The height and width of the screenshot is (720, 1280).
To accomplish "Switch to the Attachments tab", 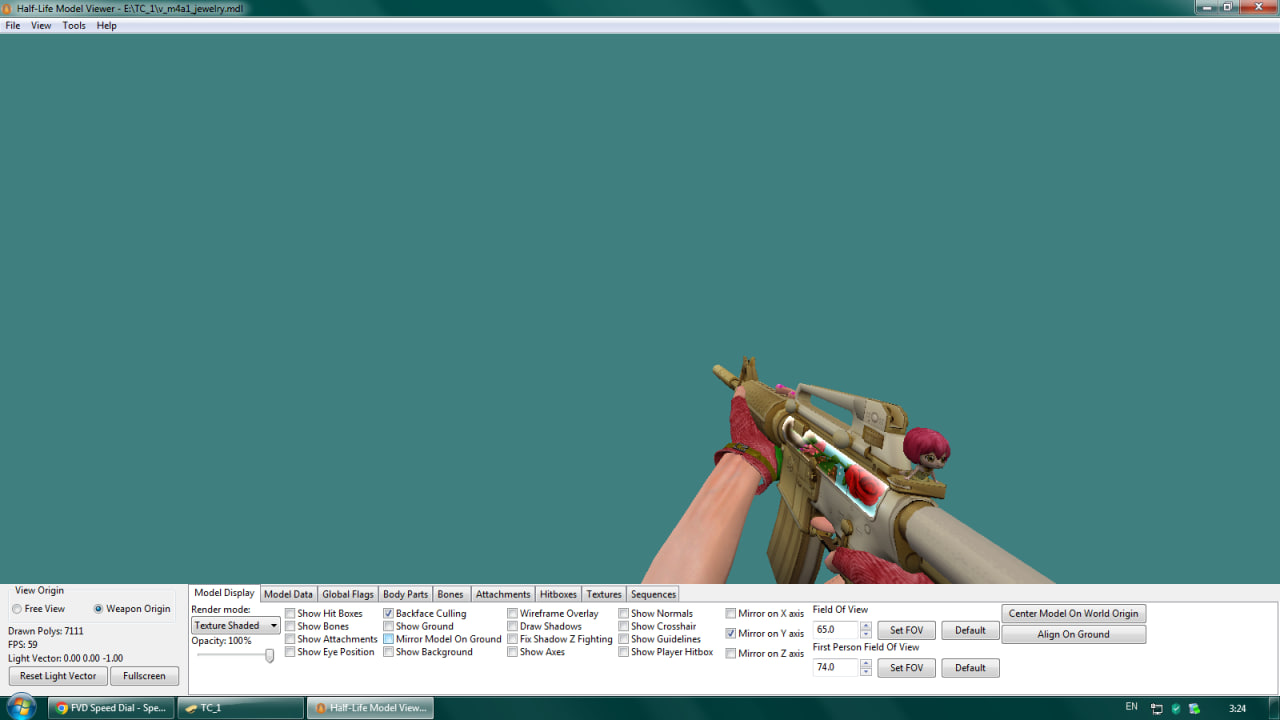I will coord(503,594).
